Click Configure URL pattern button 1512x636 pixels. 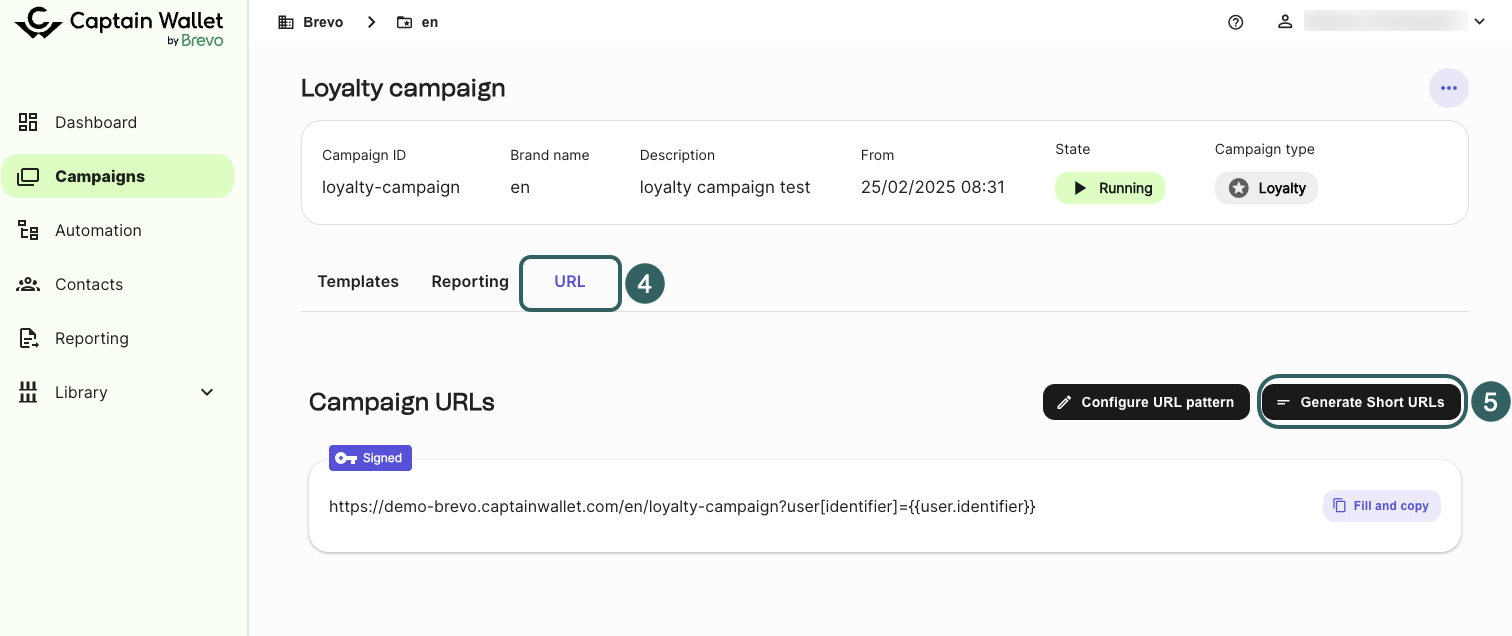tap(1146, 402)
